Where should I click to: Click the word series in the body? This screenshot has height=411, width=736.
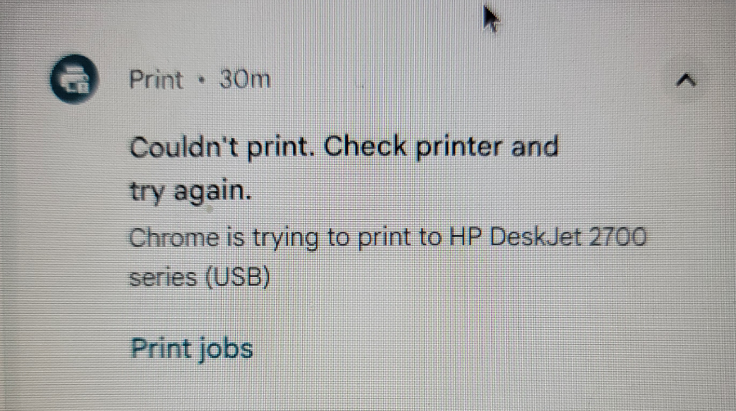(163, 278)
